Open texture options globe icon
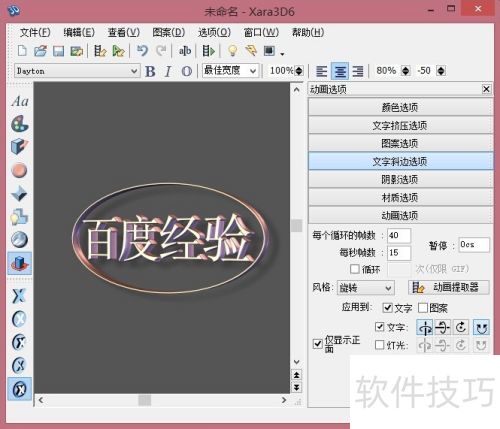This screenshot has width=500, height=429. (x=20, y=240)
